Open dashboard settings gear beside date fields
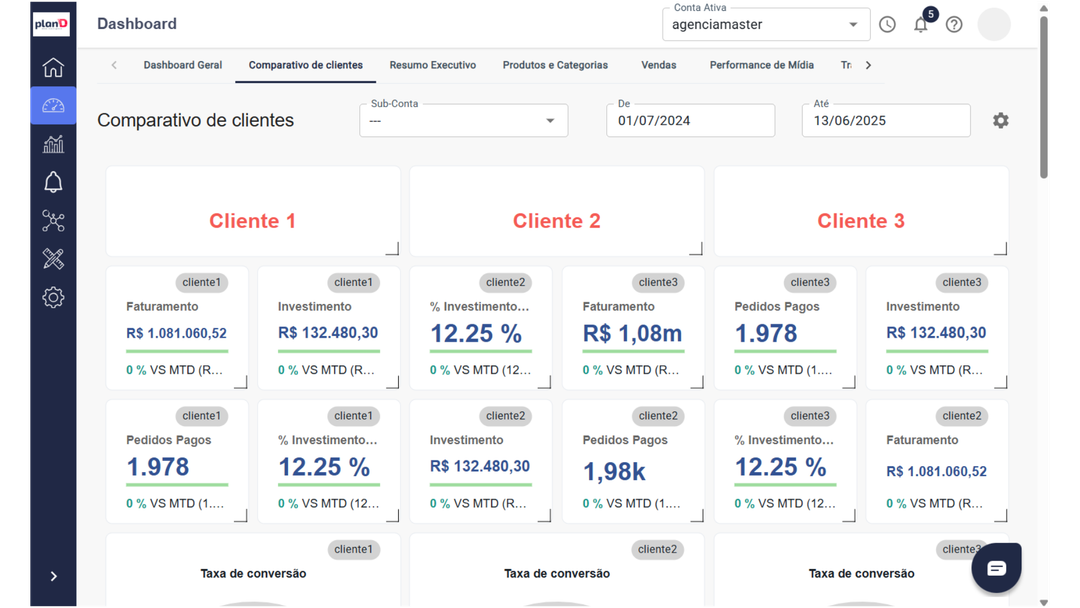 pos(1001,120)
